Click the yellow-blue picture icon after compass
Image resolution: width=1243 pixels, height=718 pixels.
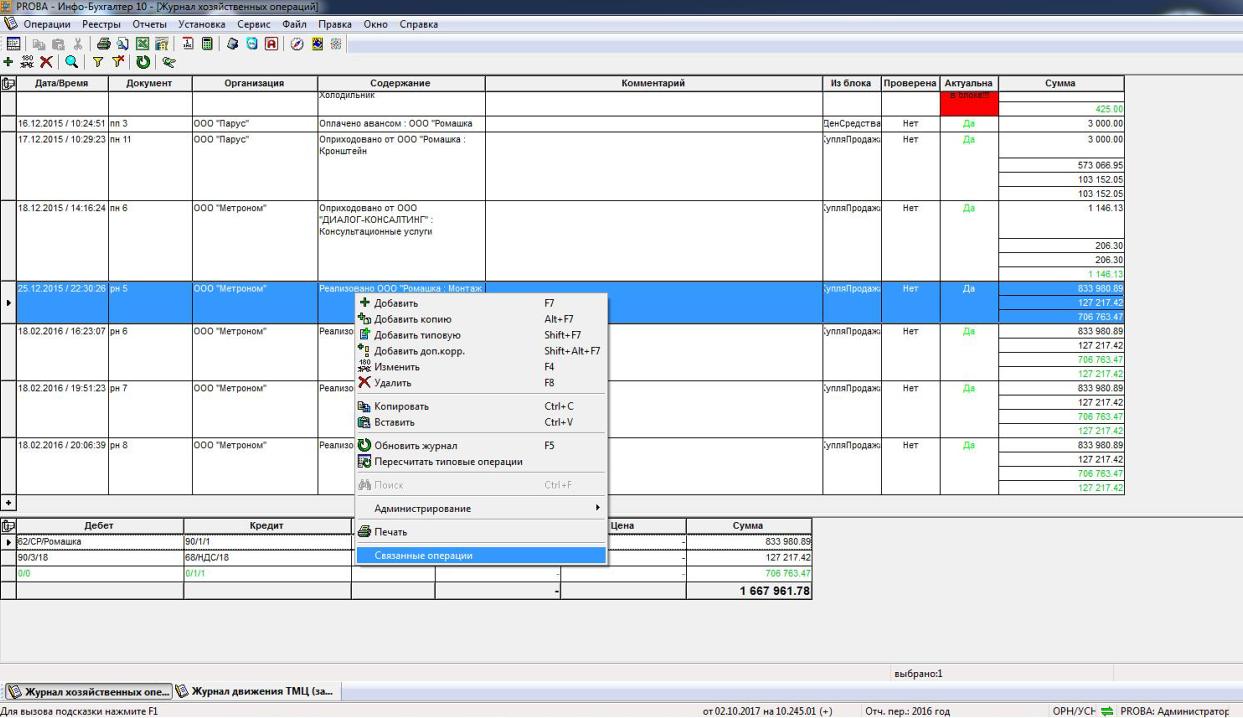click(x=317, y=44)
